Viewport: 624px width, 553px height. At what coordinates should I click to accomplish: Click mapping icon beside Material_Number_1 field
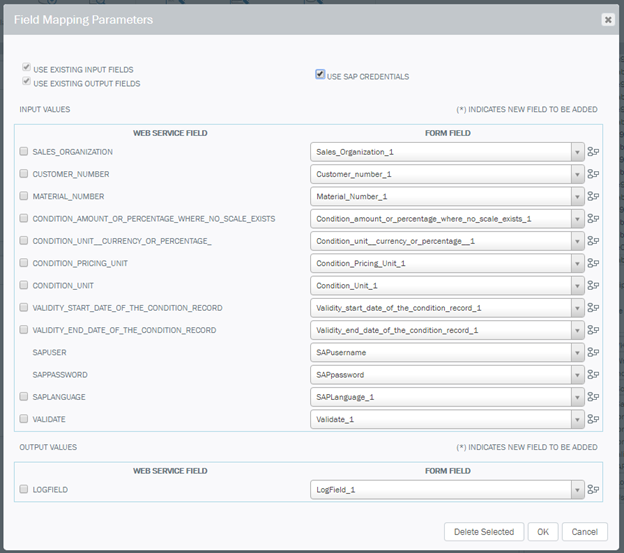(x=593, y=196)
